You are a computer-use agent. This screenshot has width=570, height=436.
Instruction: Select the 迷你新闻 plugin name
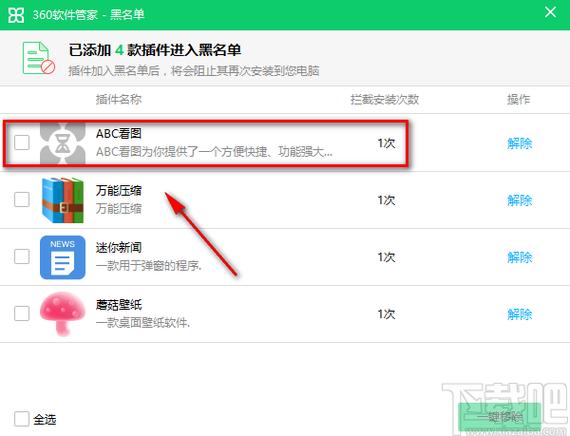tap(119, 247)
